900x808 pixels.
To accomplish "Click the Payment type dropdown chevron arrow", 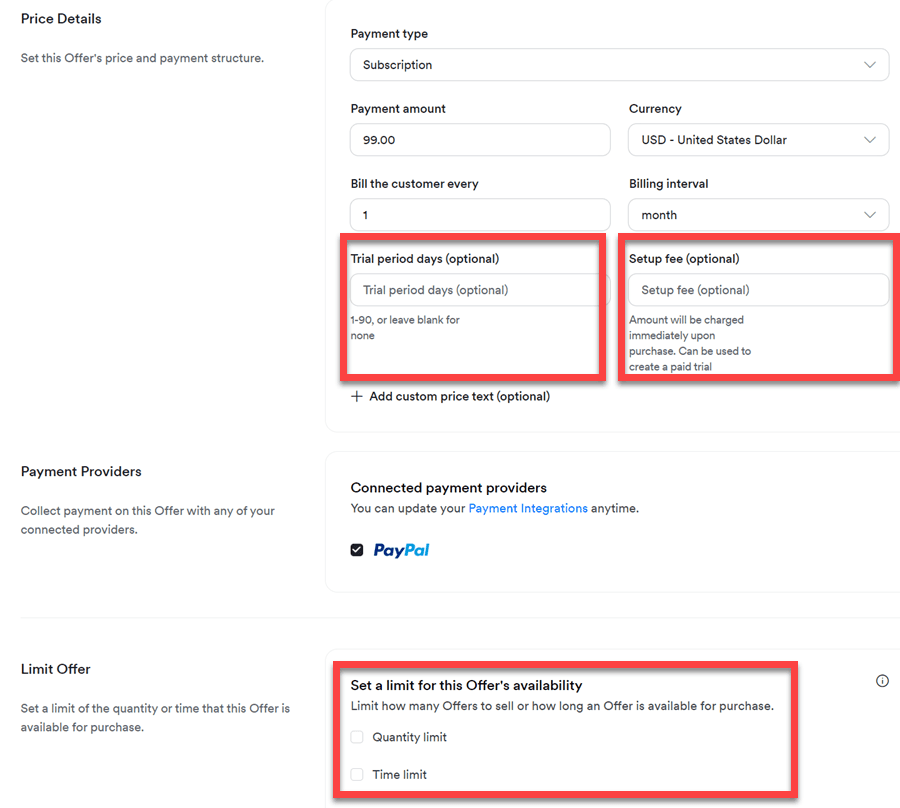I will [869, 65].
